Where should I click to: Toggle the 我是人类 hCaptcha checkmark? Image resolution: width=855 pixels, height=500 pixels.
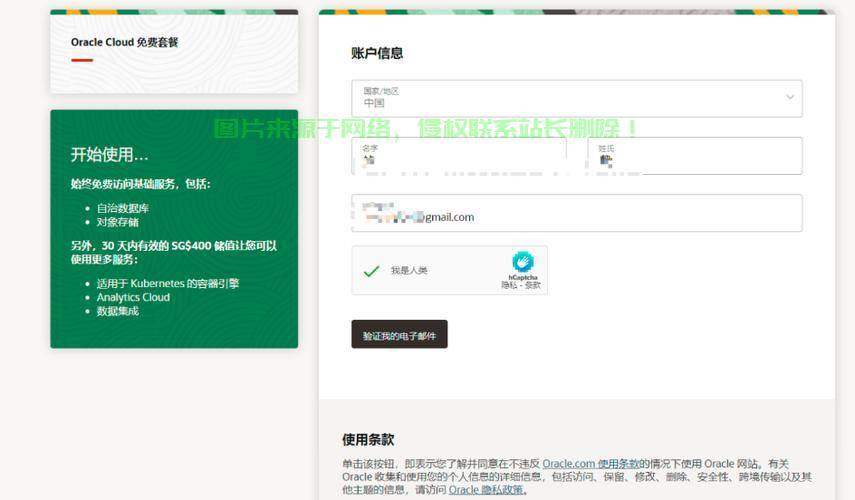371,270
